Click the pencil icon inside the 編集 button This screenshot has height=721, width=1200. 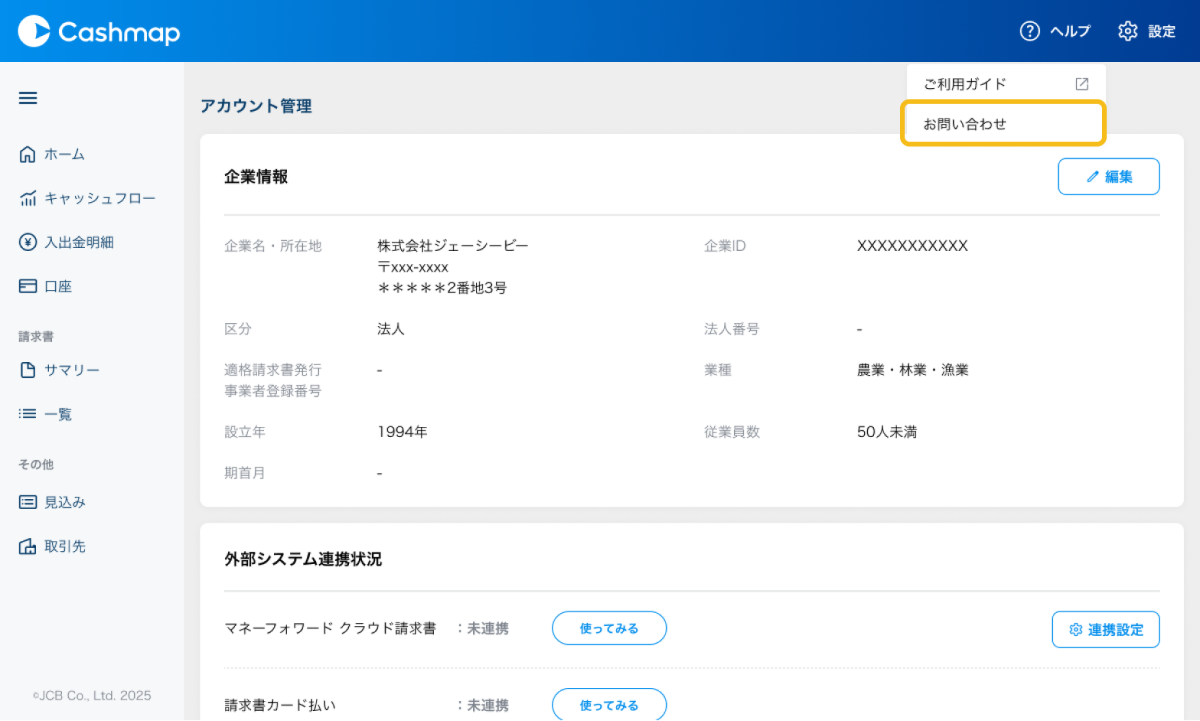[x=1094, y=176]
